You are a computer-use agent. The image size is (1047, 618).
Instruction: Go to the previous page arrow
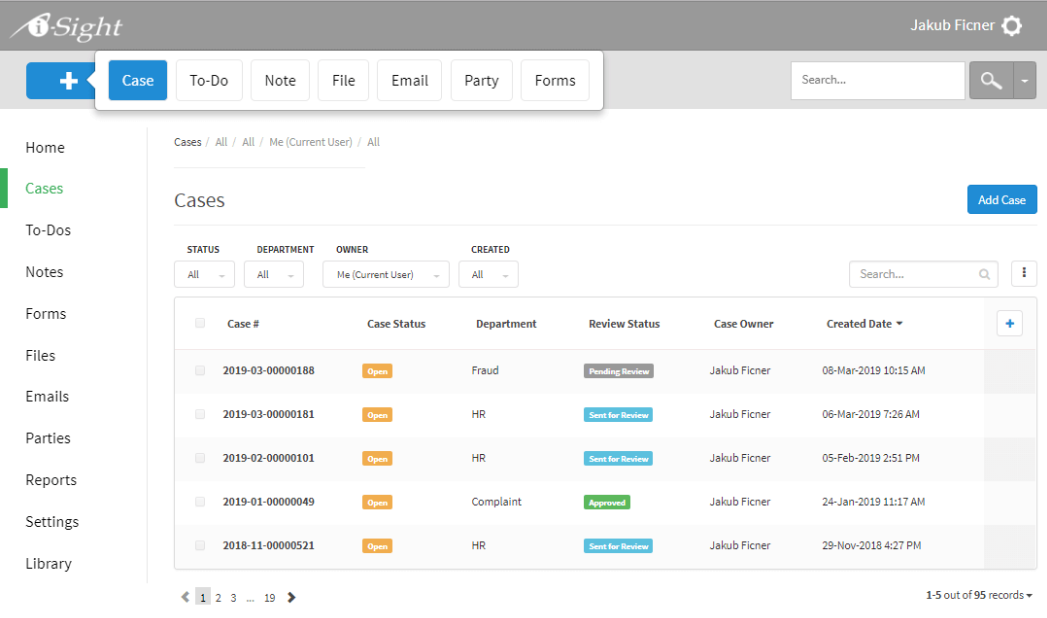(185, 597)
